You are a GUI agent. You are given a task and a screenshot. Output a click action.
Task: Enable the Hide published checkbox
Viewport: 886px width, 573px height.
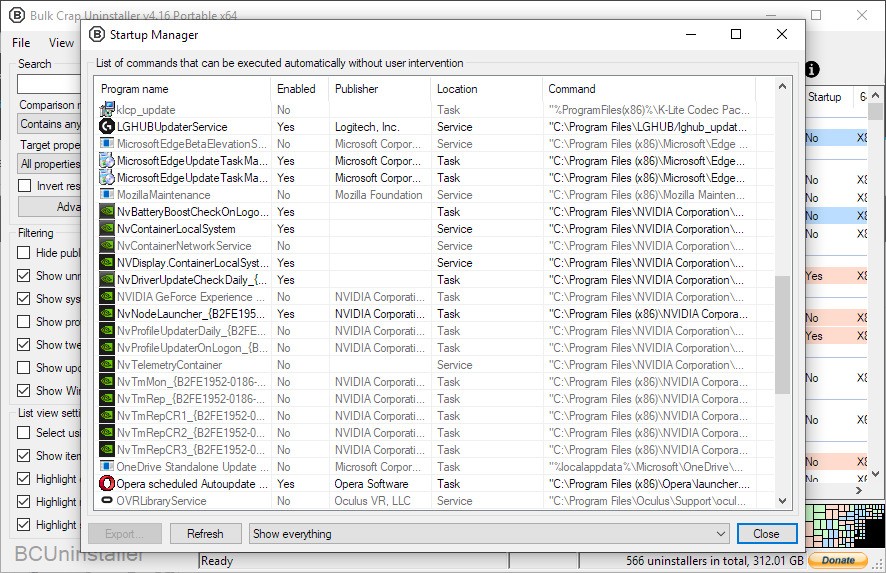tap(24, 253)
